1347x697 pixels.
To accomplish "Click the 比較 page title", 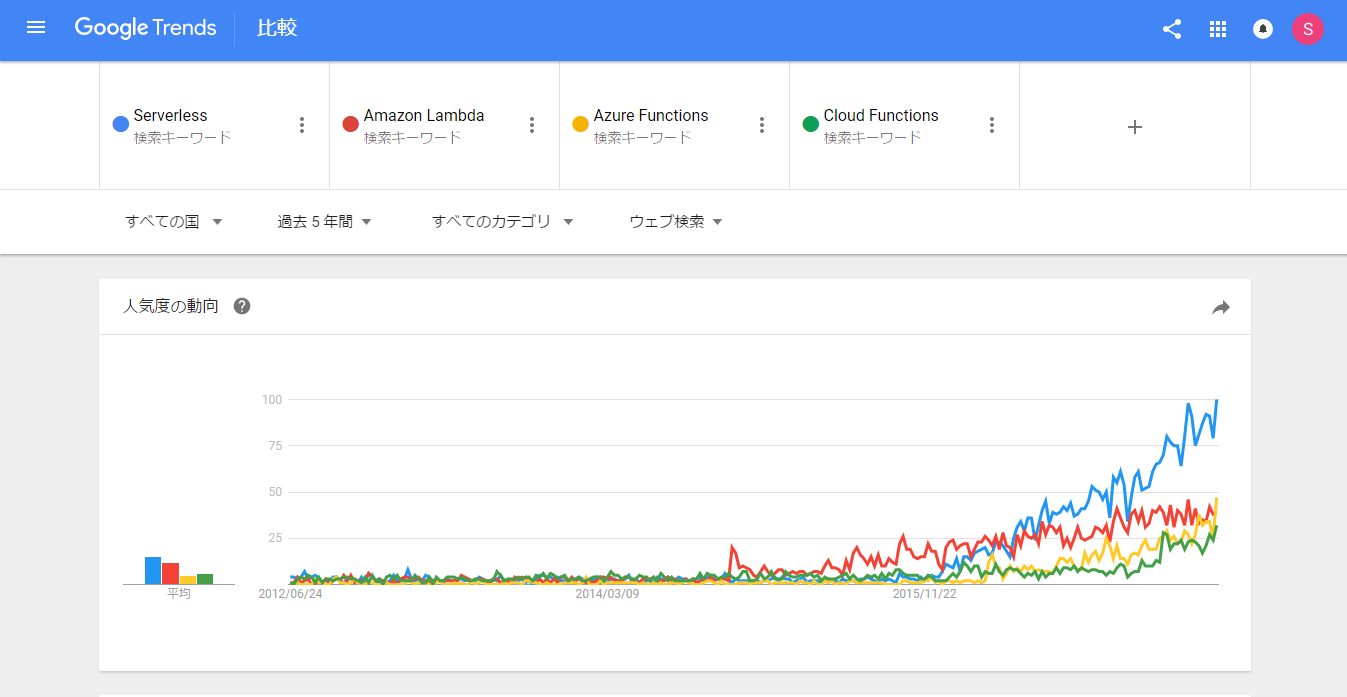I will tap(276, 28).
